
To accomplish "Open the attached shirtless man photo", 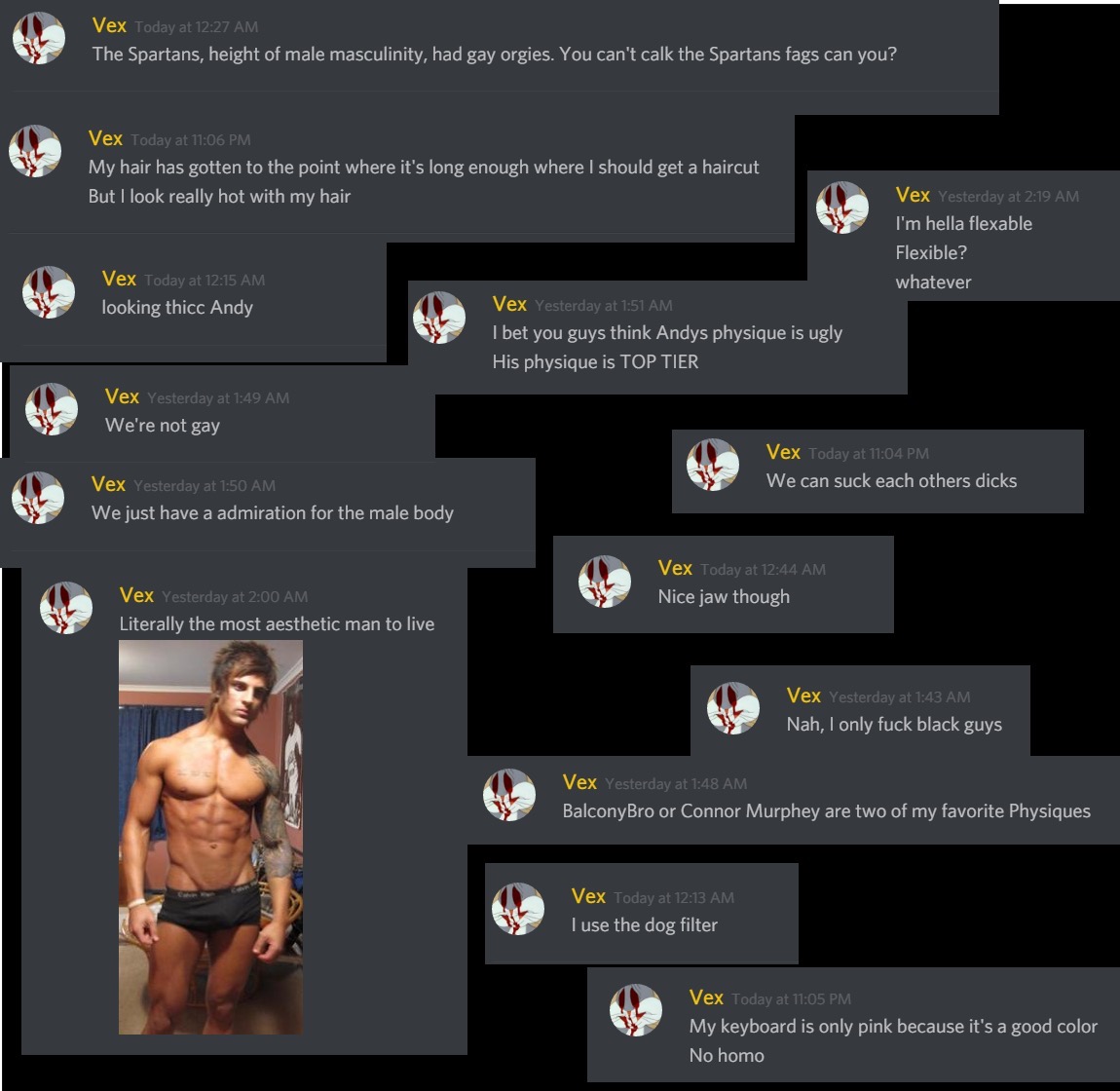I will pyautogui.click(x=210, y=837).
